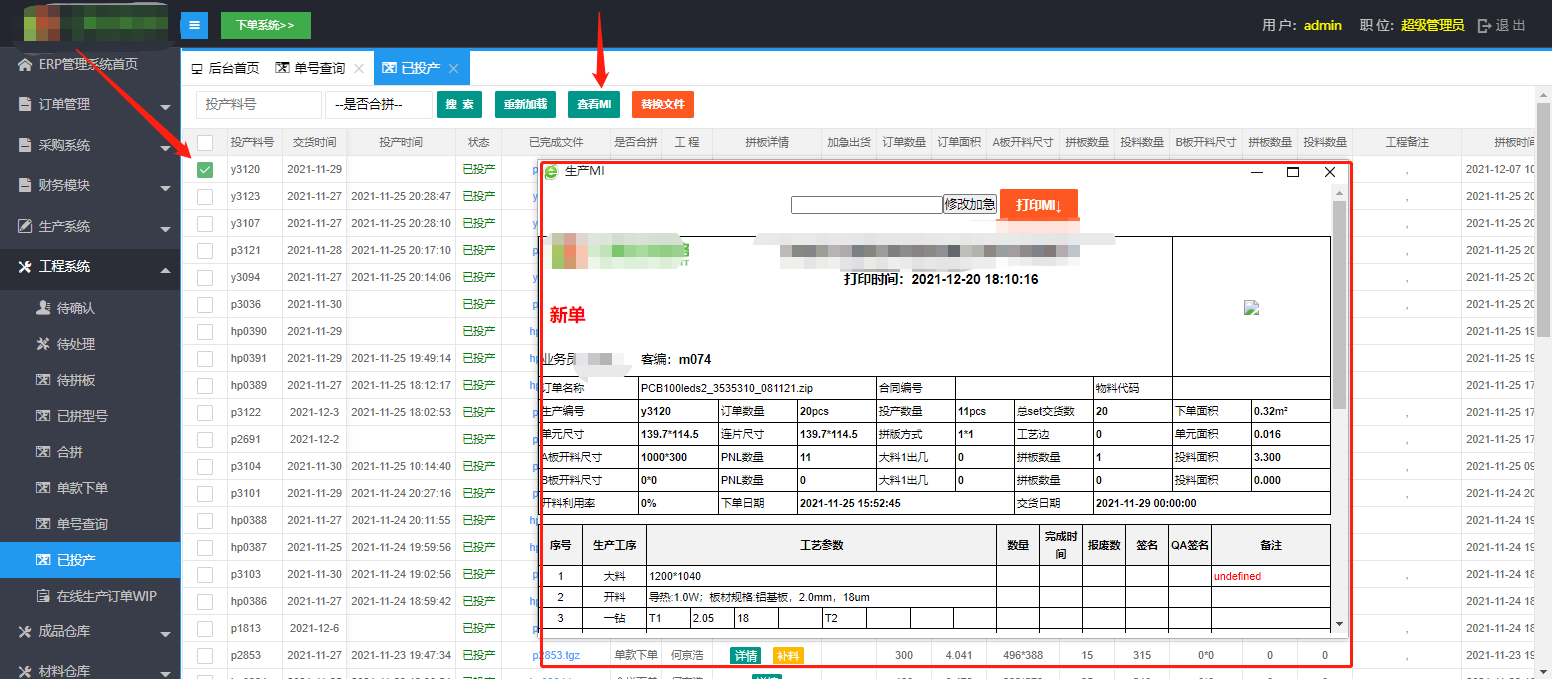The width and height of the screenshot is (1552, 679).
Task: Click the 生产MI popup vertical scrollbar
Action: click(x=1339, y=300)
